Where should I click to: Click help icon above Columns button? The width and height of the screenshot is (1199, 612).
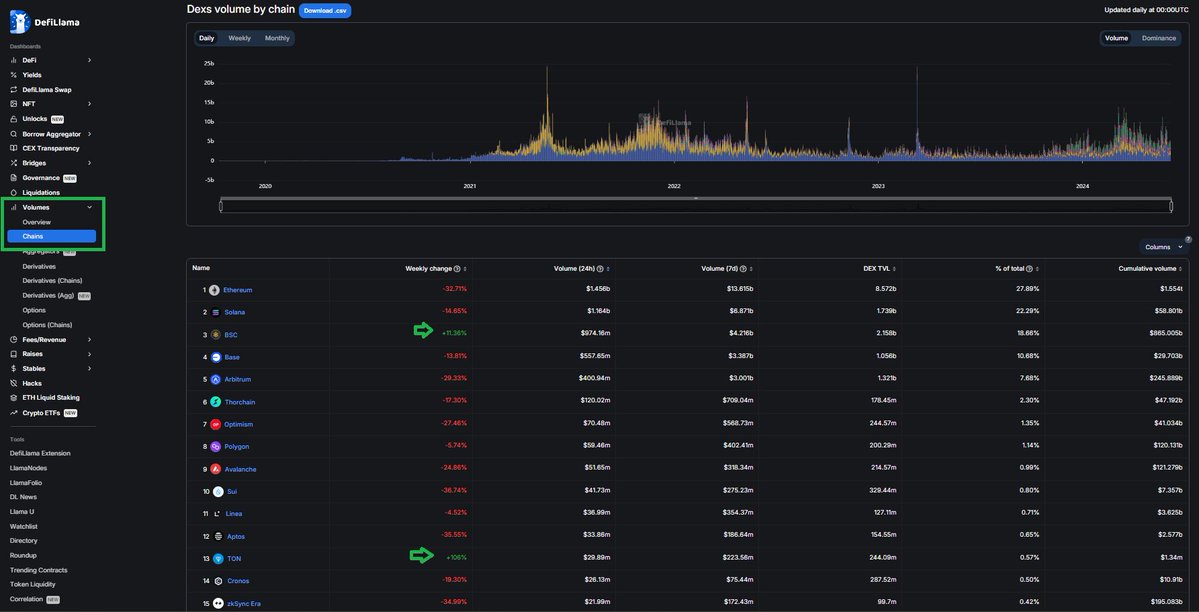(1188, 239)
